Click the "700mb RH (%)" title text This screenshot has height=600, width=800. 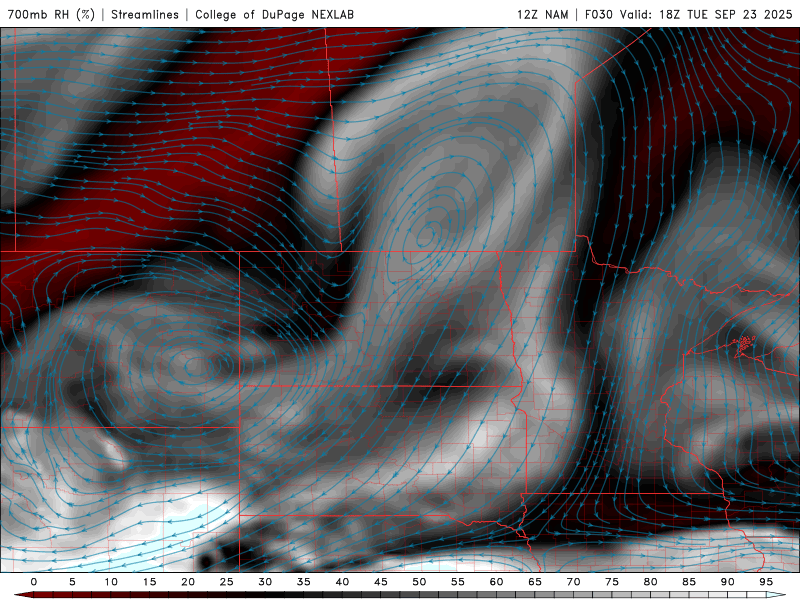click(x=51, y=14)
